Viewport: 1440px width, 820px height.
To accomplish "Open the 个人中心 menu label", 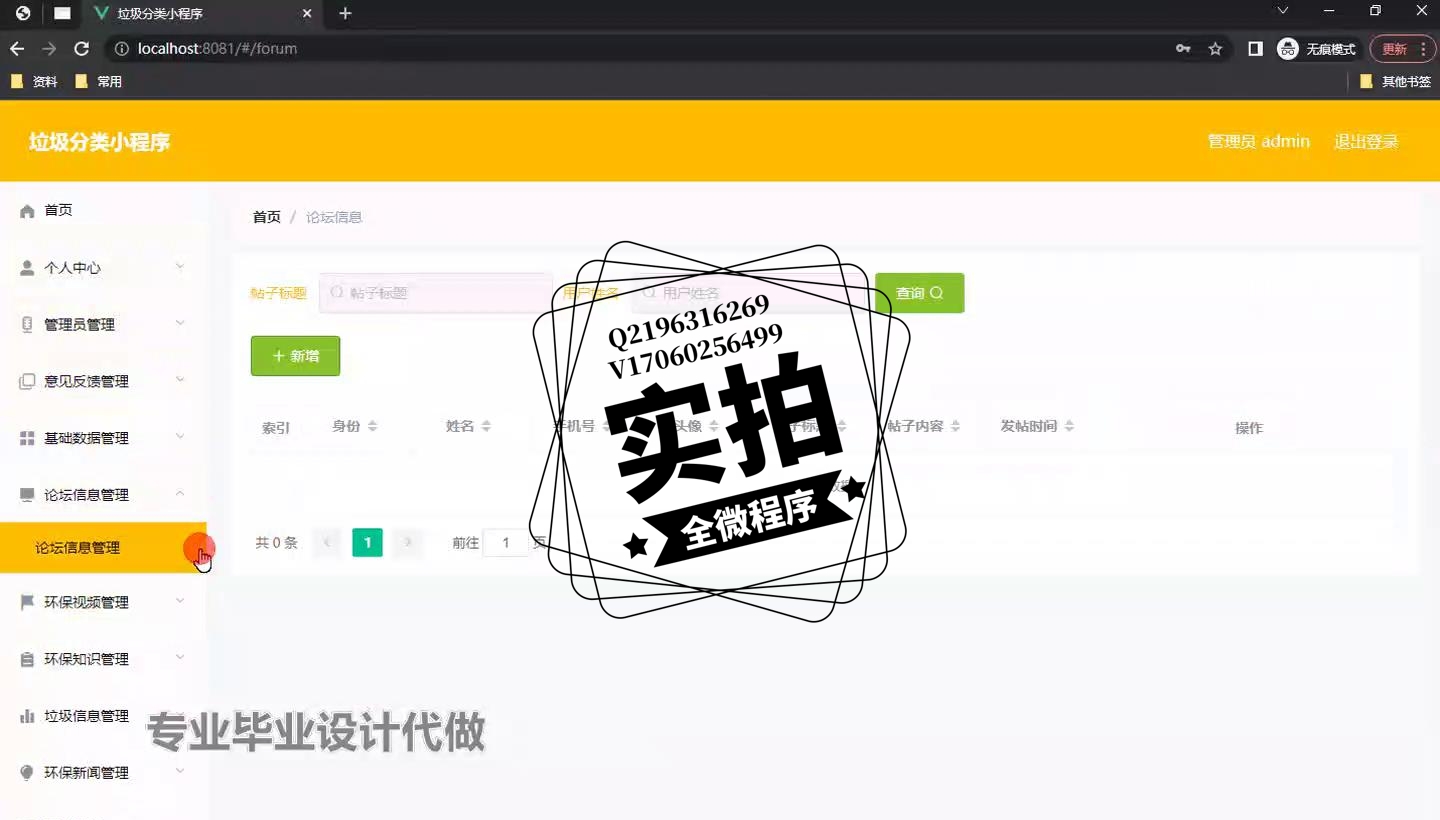I will click(x=72, y=268).
